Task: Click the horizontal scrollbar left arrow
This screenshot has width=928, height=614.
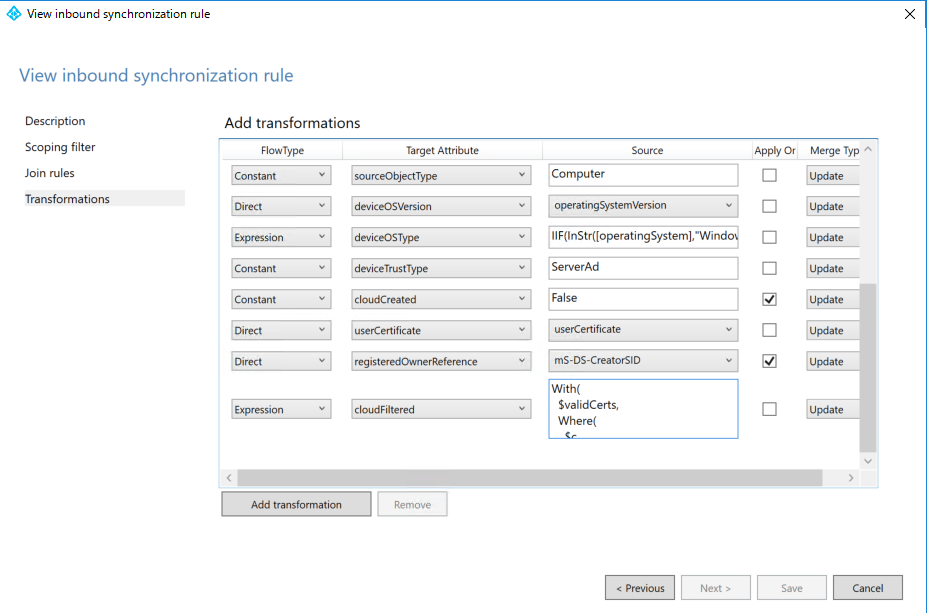Action: point(229,477)
